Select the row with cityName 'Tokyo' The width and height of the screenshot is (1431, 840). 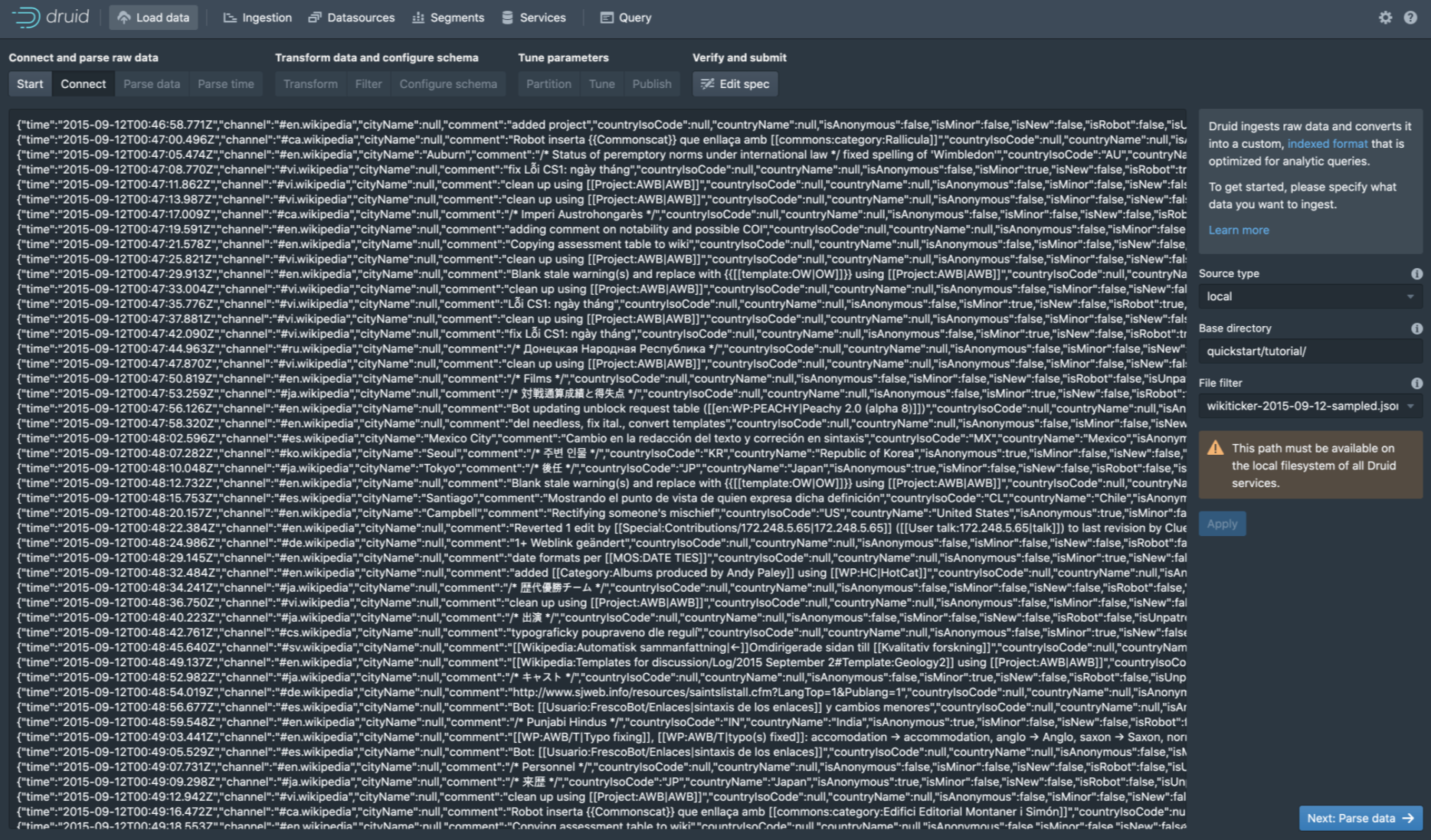click(601, 469)
